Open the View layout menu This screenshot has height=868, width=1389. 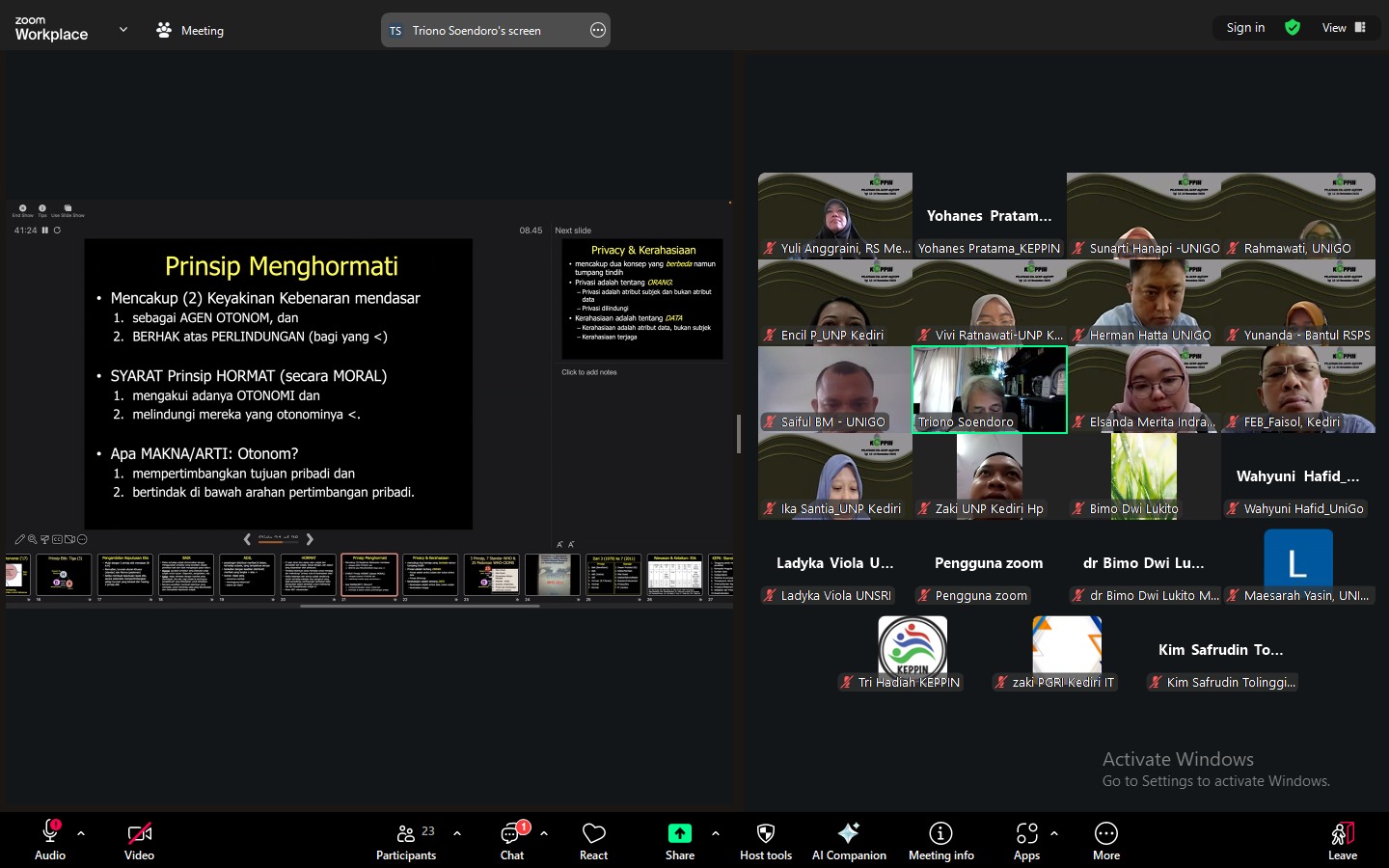(1344, 28)
